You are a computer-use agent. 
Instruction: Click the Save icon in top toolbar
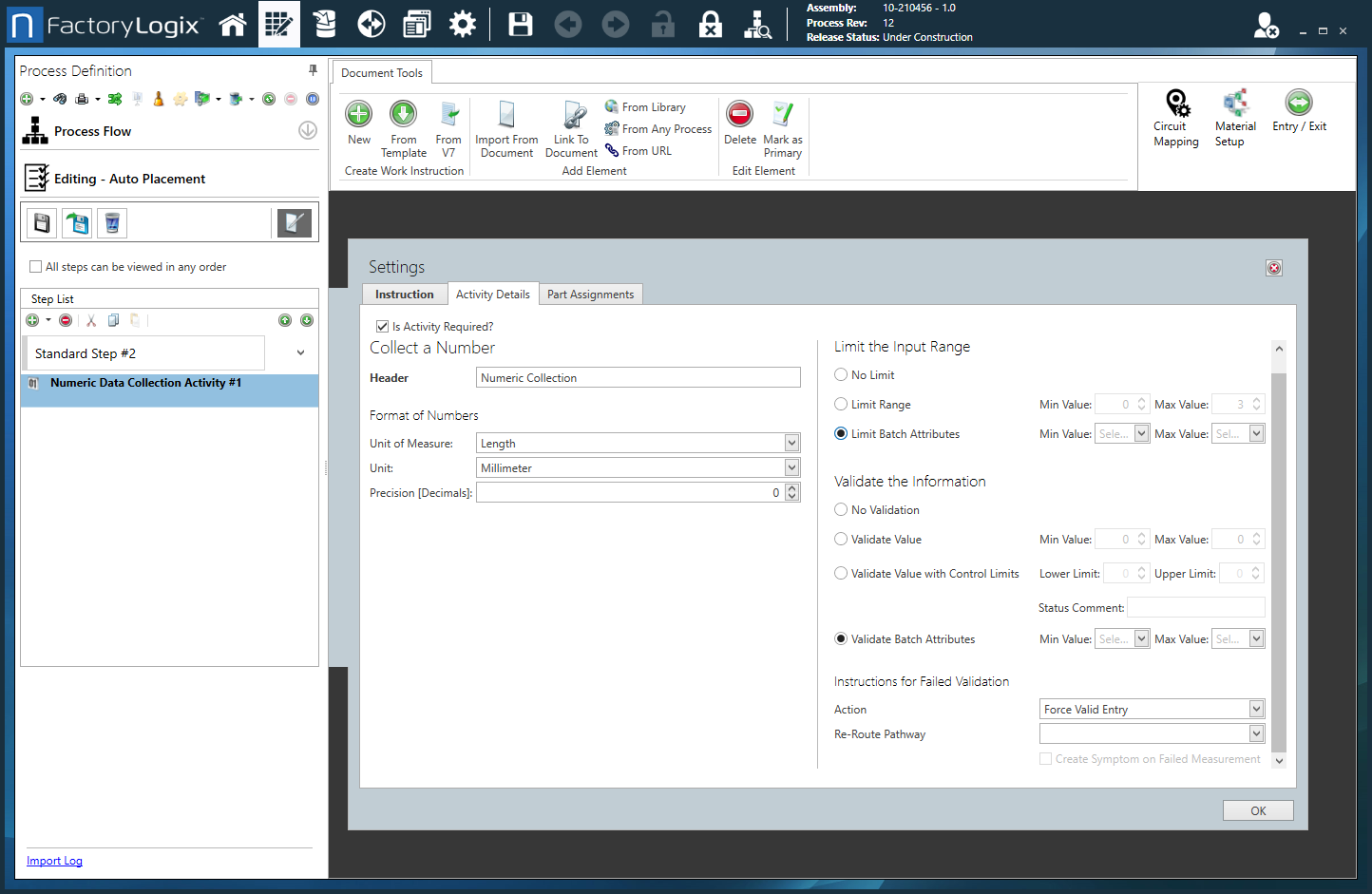coord(520,25)
